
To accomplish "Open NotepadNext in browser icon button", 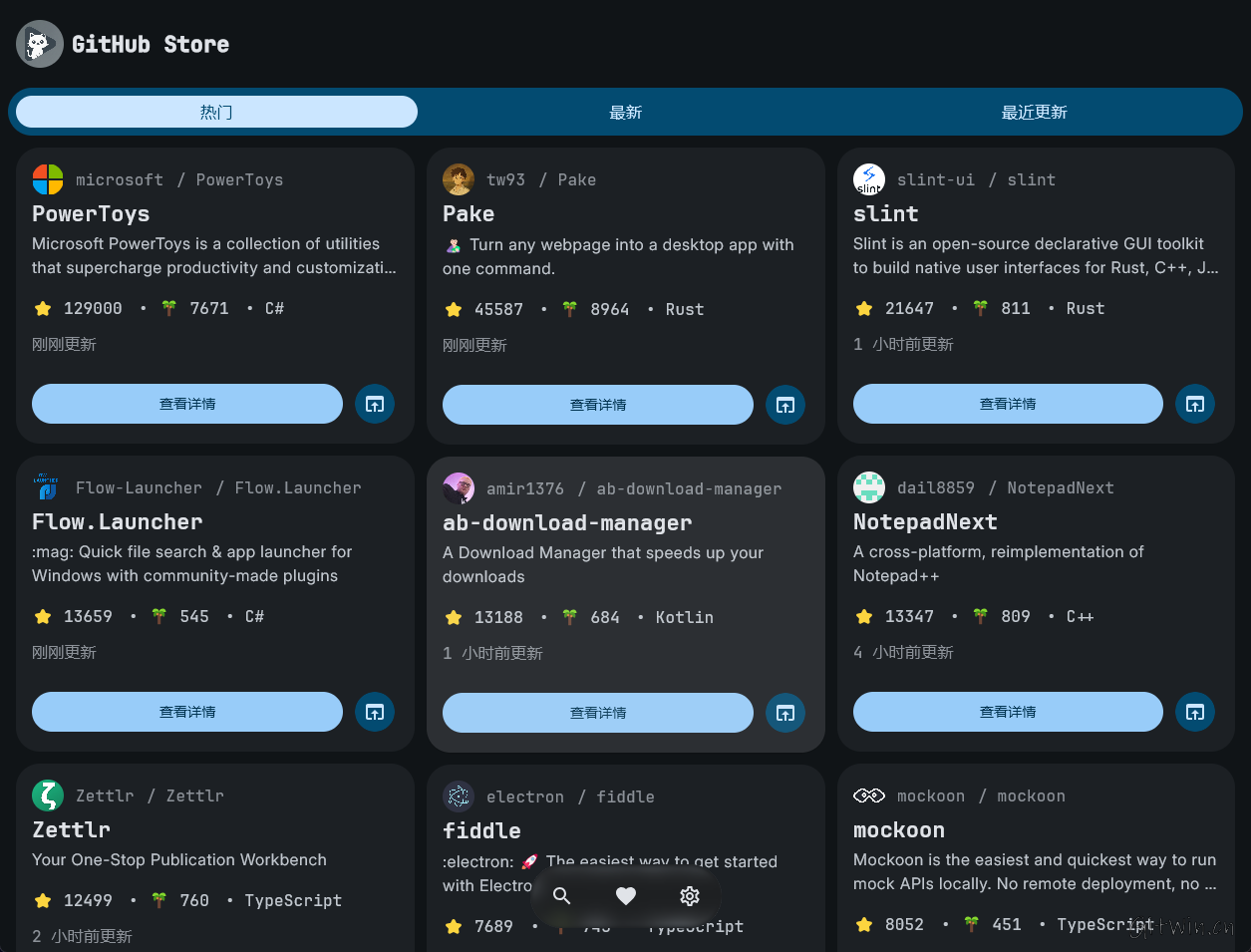I will [x=1195, y=712].
